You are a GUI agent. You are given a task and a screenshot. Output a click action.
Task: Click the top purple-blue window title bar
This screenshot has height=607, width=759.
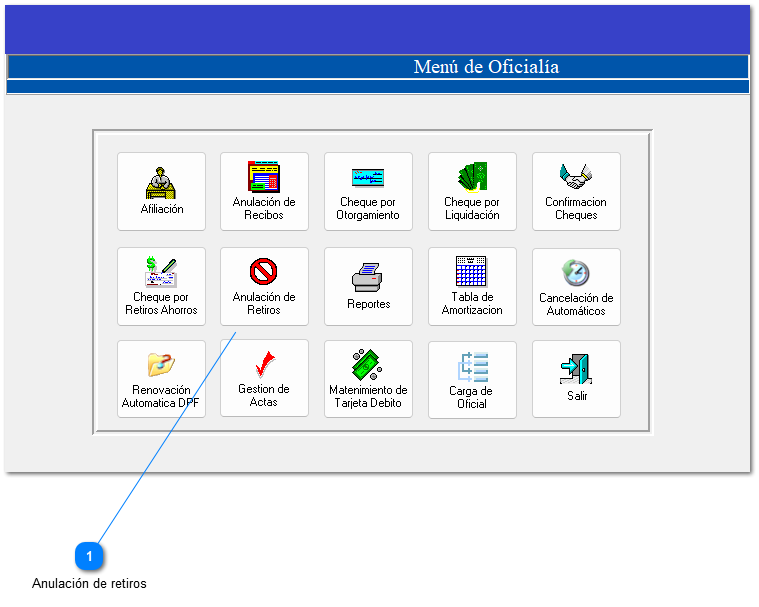pos(377,28)
